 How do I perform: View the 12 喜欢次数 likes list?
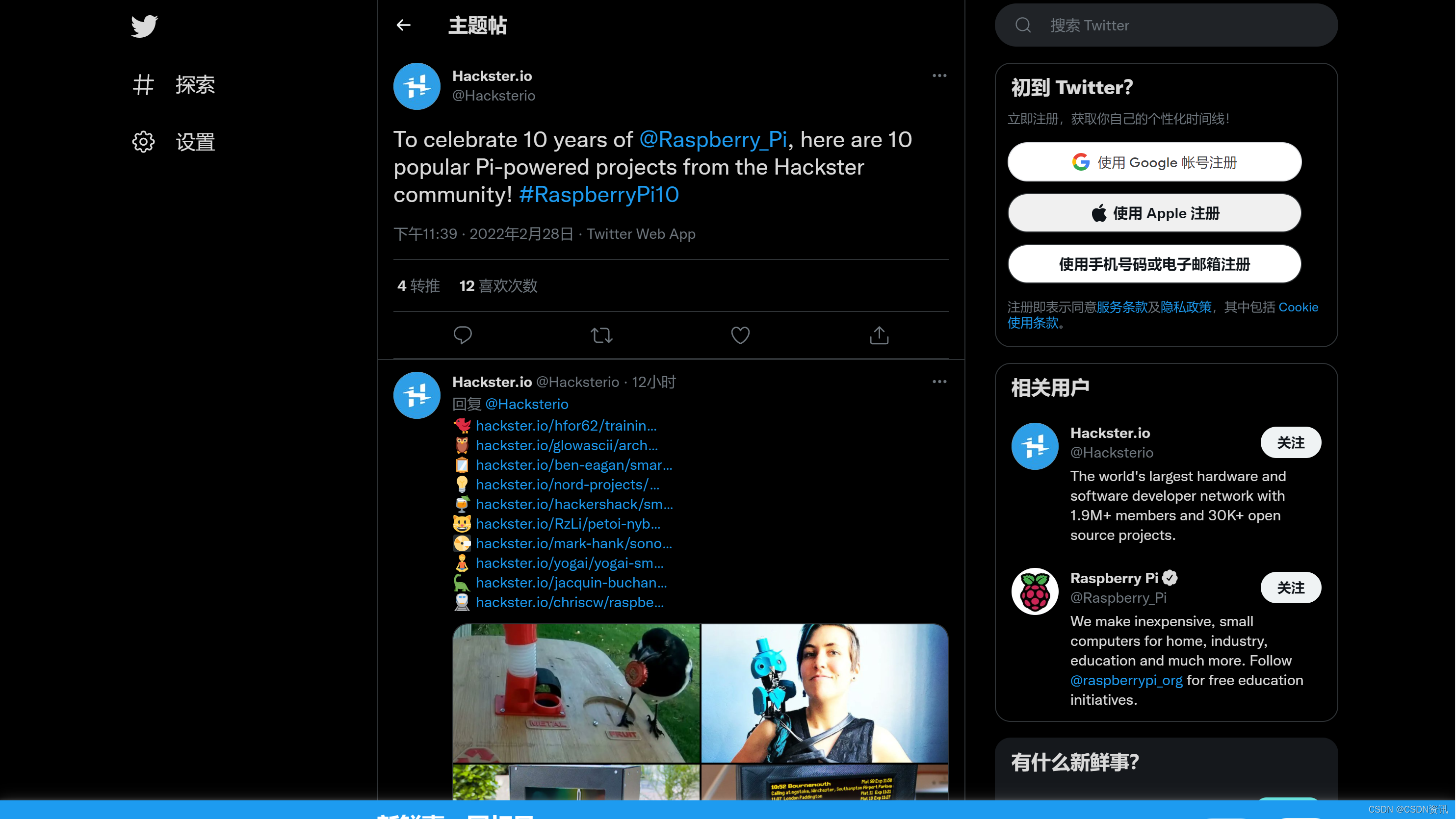point(498,286)
